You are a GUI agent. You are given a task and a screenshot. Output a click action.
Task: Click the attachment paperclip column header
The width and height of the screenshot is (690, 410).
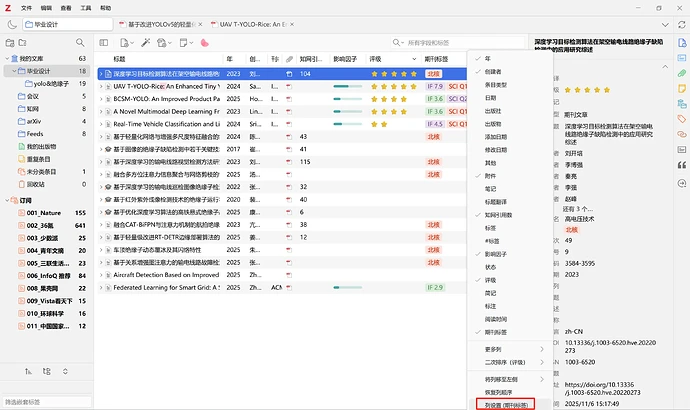[289, 59]
